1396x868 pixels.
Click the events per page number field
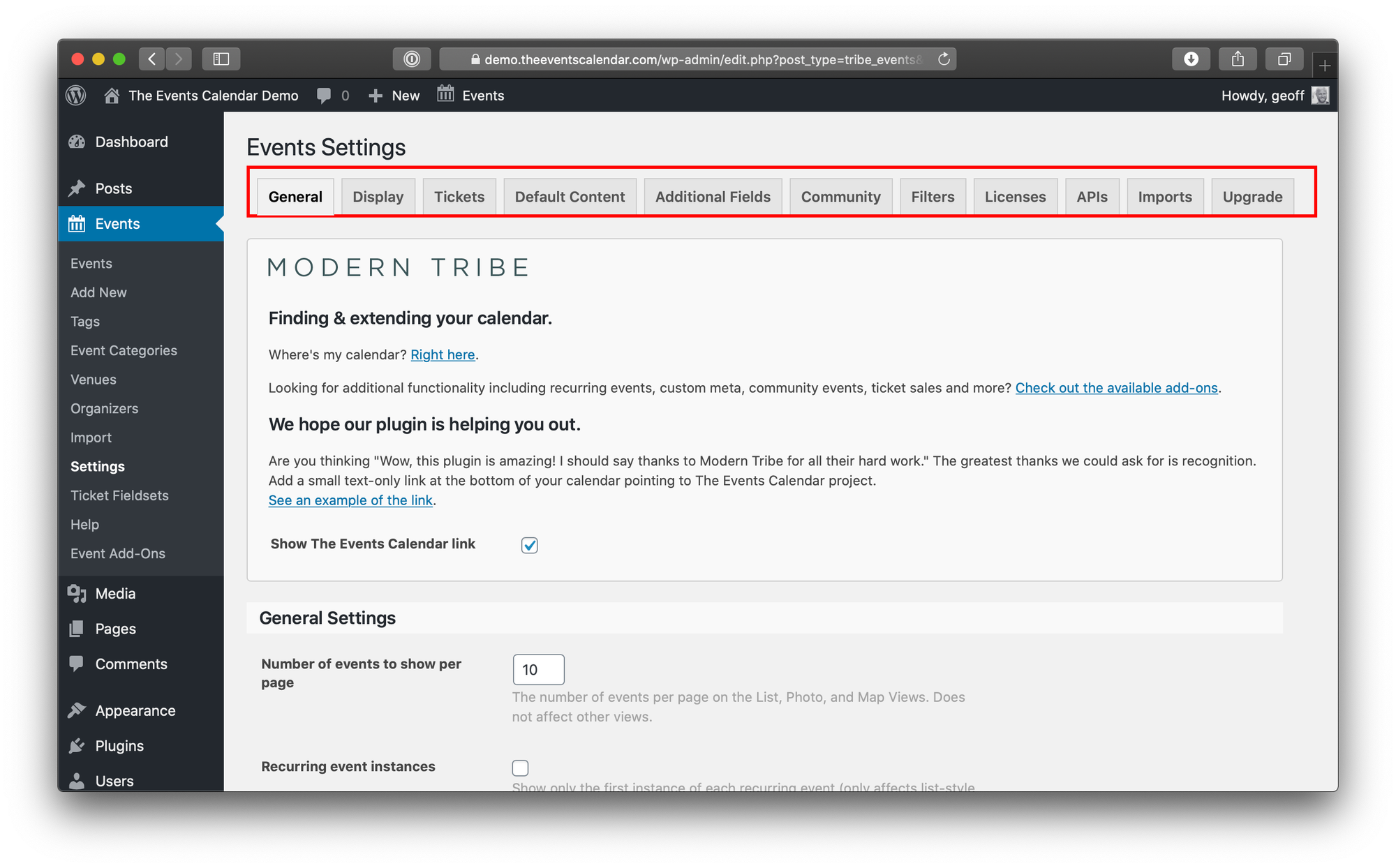(x=538, y=670)
